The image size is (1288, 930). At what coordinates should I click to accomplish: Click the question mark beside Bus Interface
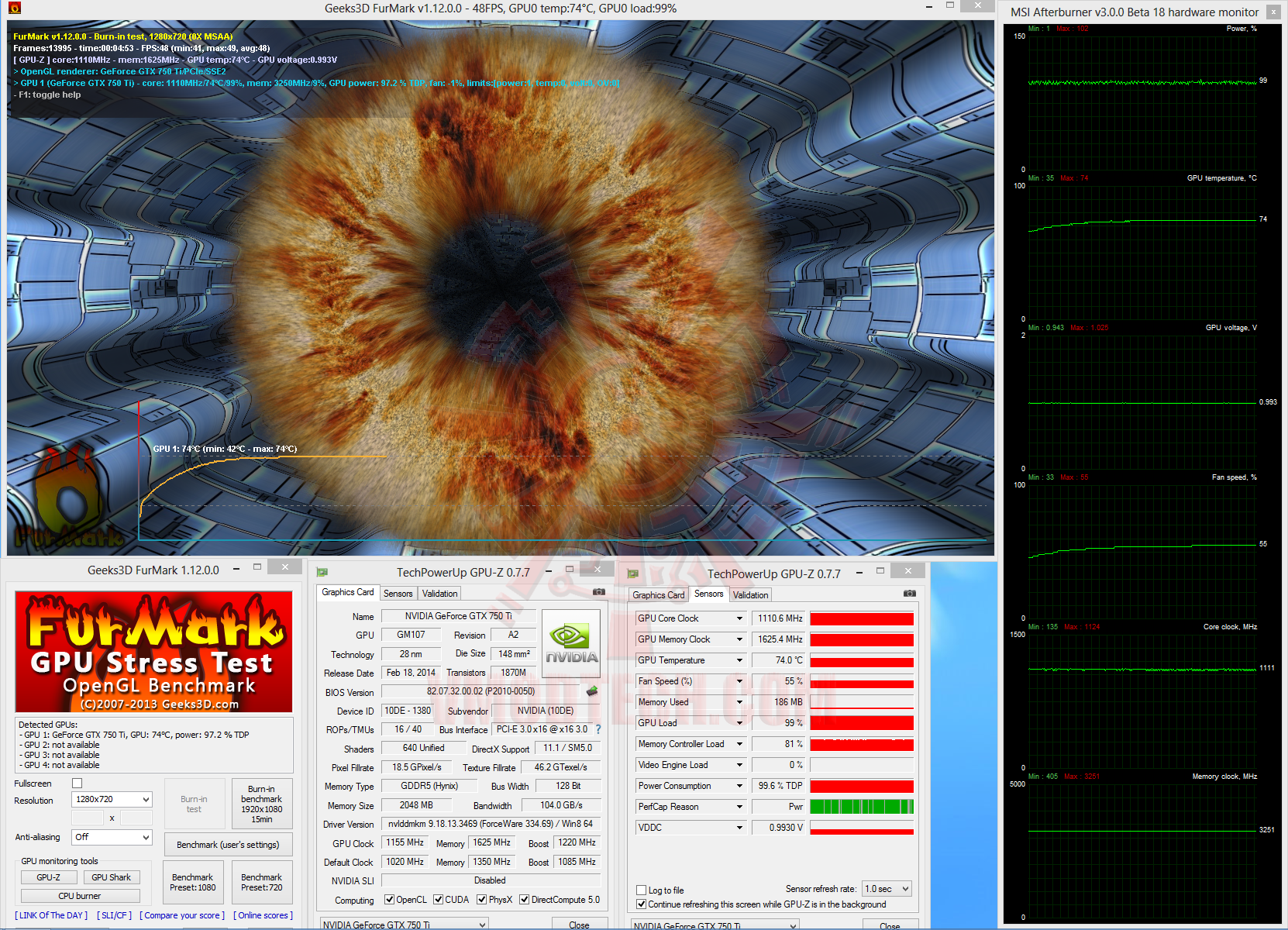598,729
